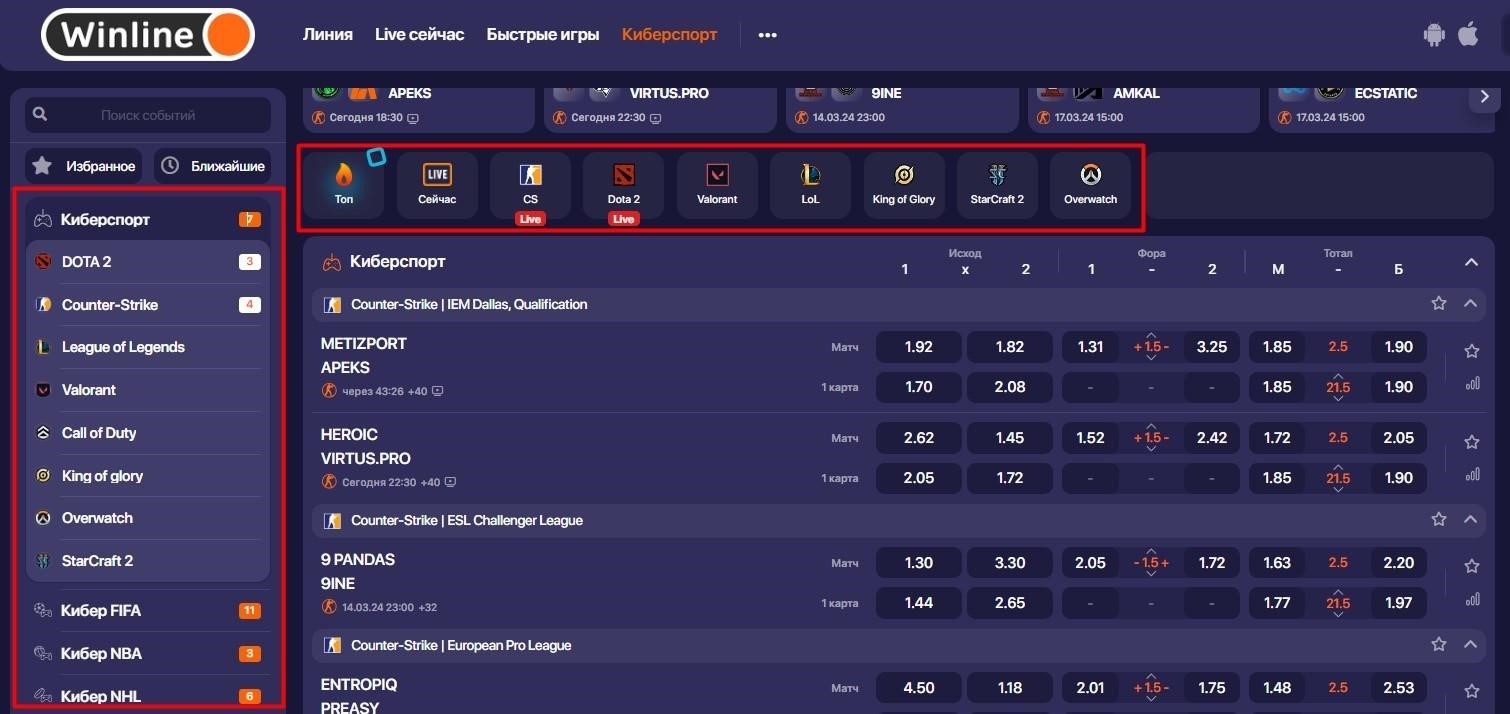
Task: Select DOTA 2 in the sidebar
Action: pos(148,262)
